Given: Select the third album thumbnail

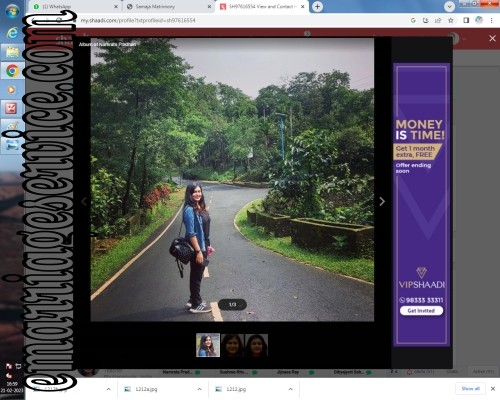Looking at the screenshot, I should click(256, 345).
